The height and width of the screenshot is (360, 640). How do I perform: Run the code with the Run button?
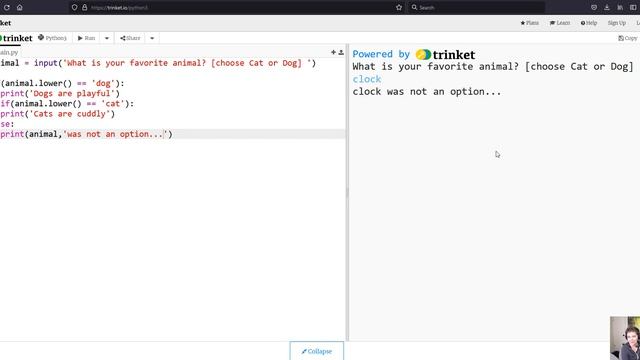[x=87, y=38]
